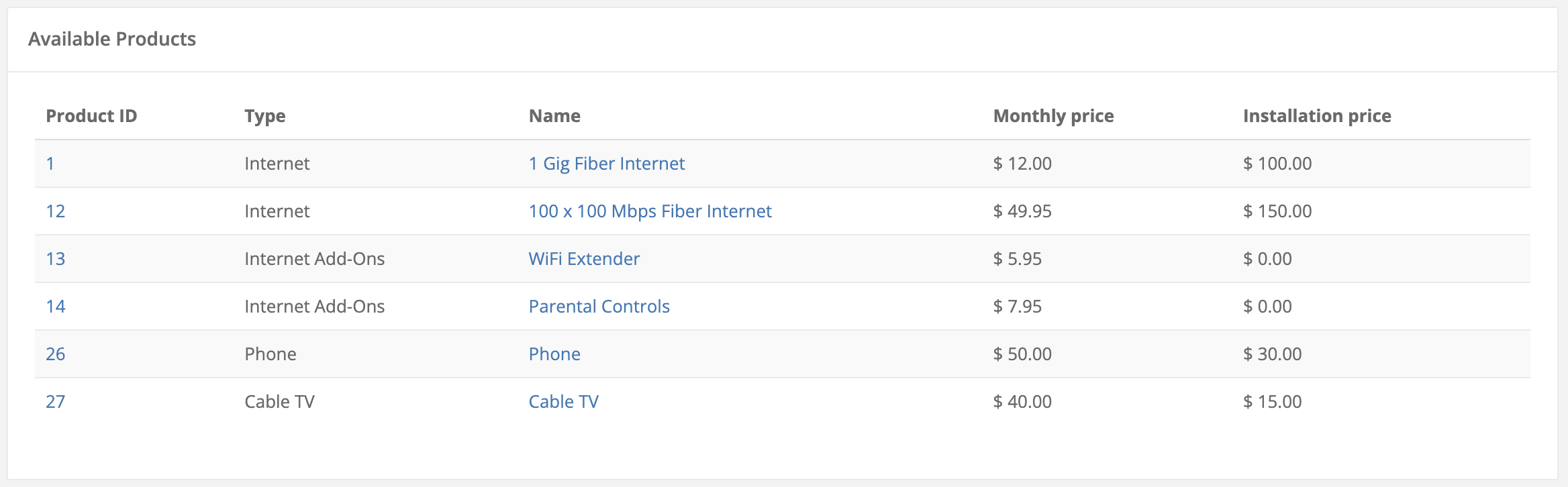Click the Monthly price column header
This screenshot has height=487, width=1568.
click(1053, 116)
